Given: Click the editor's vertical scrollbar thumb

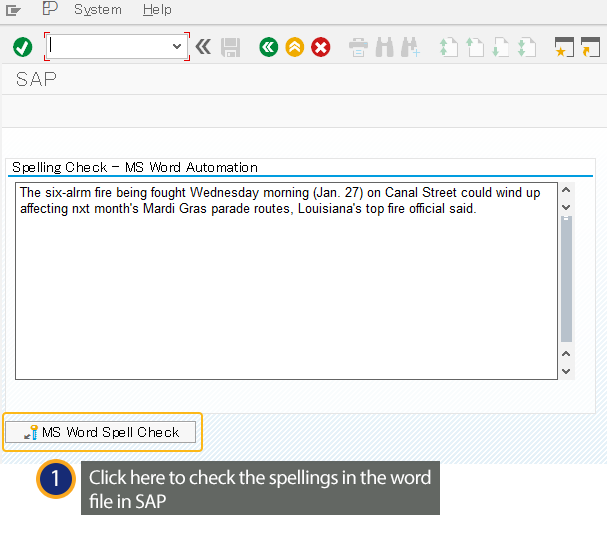Looking at the screenshot, I should [566, 279].
